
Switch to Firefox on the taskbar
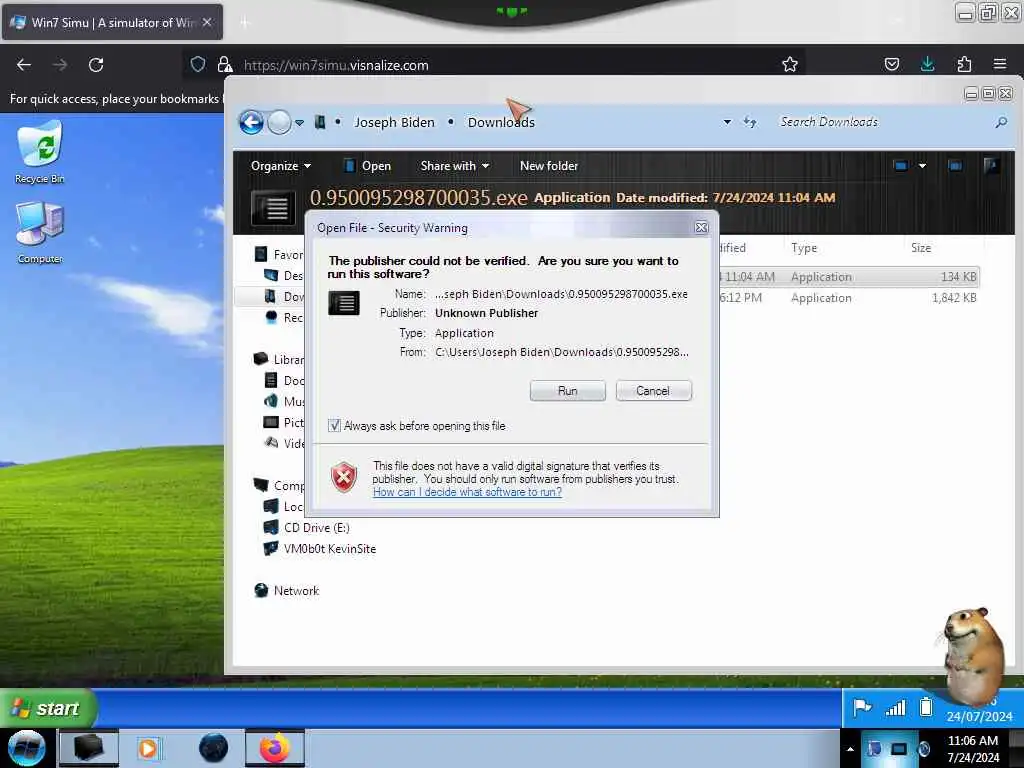click(x=275, y=748)
